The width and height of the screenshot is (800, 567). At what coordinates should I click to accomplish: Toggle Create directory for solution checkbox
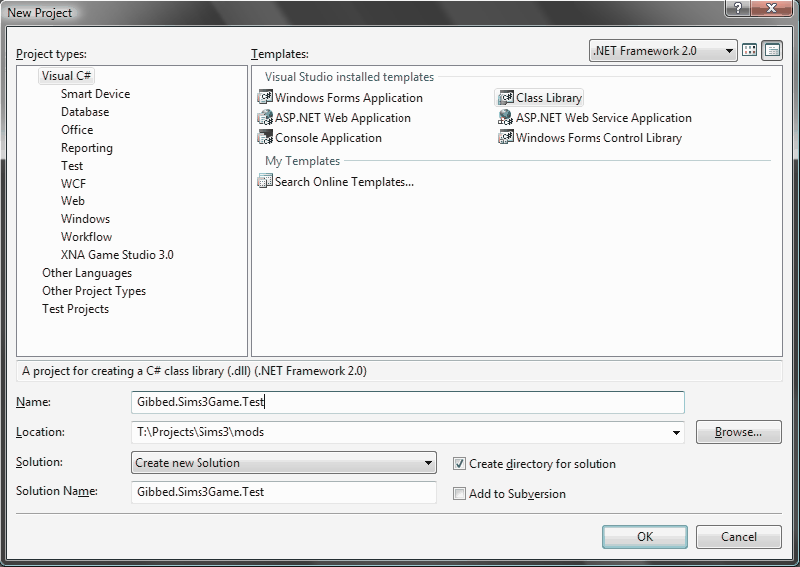point(459,464)
